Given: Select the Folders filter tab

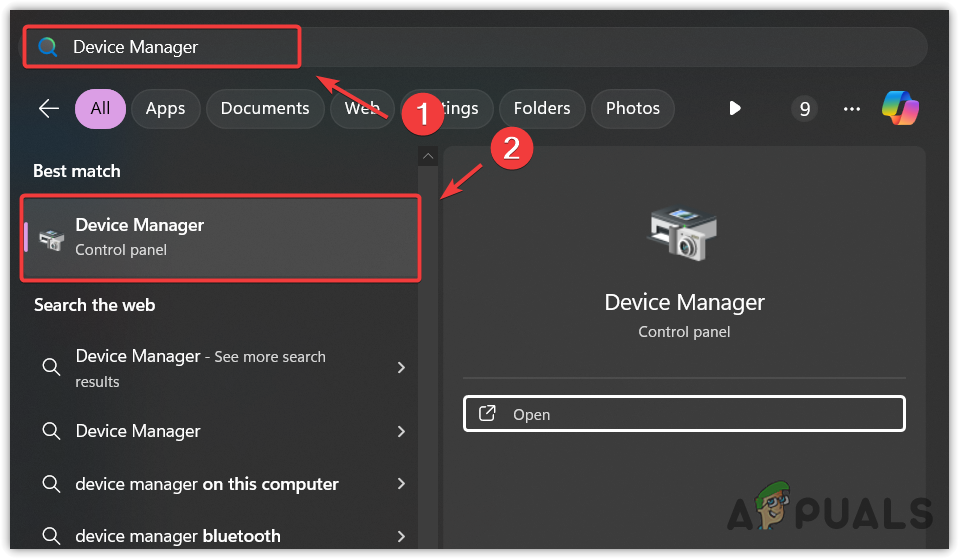Looking at the screenshot, I should click(x=541, y=108).
